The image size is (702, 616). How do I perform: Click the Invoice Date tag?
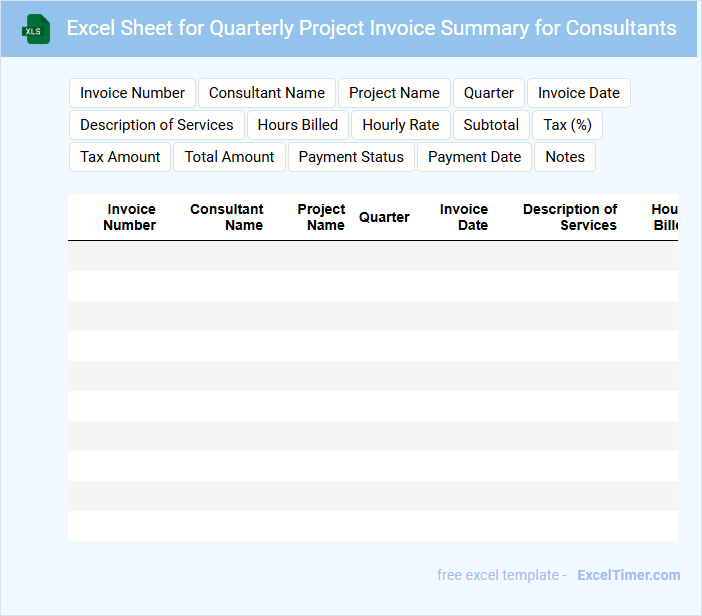[578, 93]
